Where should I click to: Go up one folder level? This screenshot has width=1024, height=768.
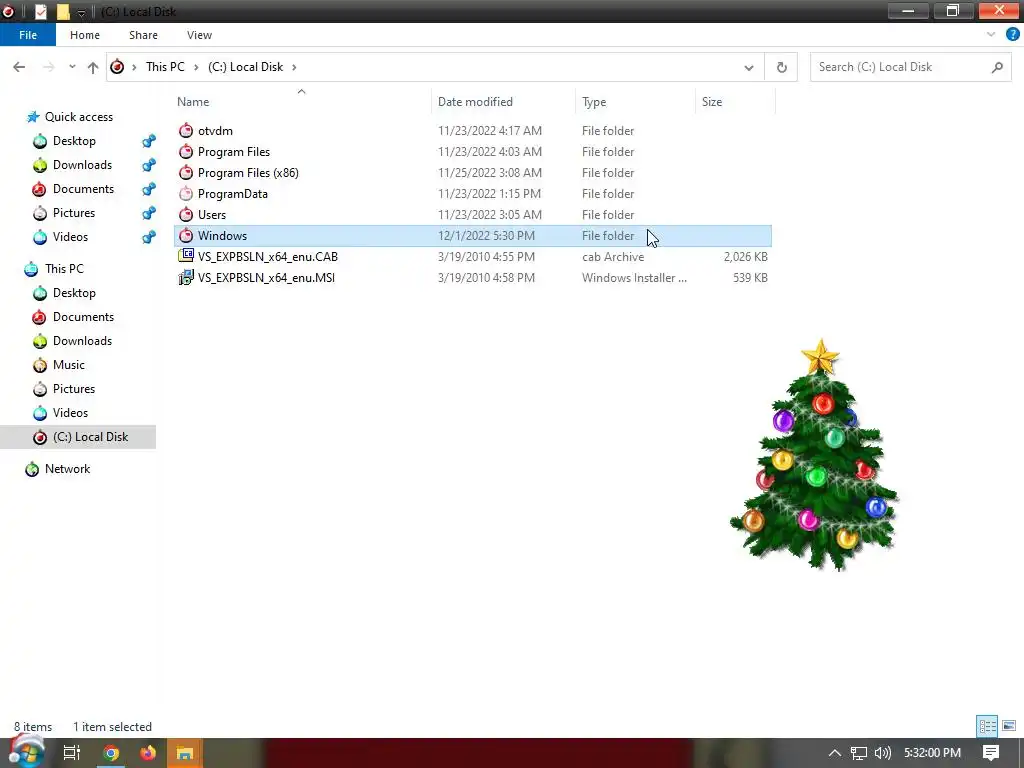(93, 67)
